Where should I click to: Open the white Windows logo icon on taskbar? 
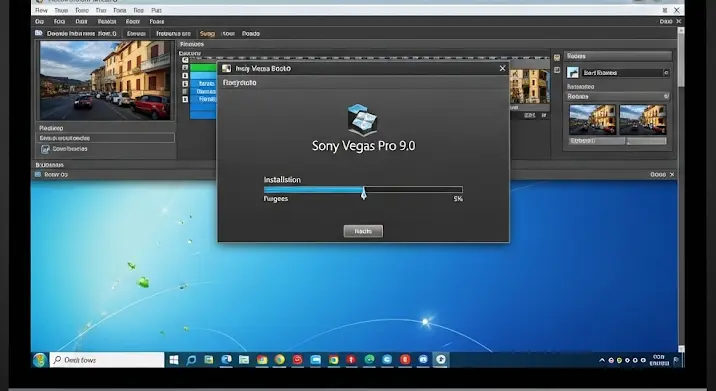(174, 360)
